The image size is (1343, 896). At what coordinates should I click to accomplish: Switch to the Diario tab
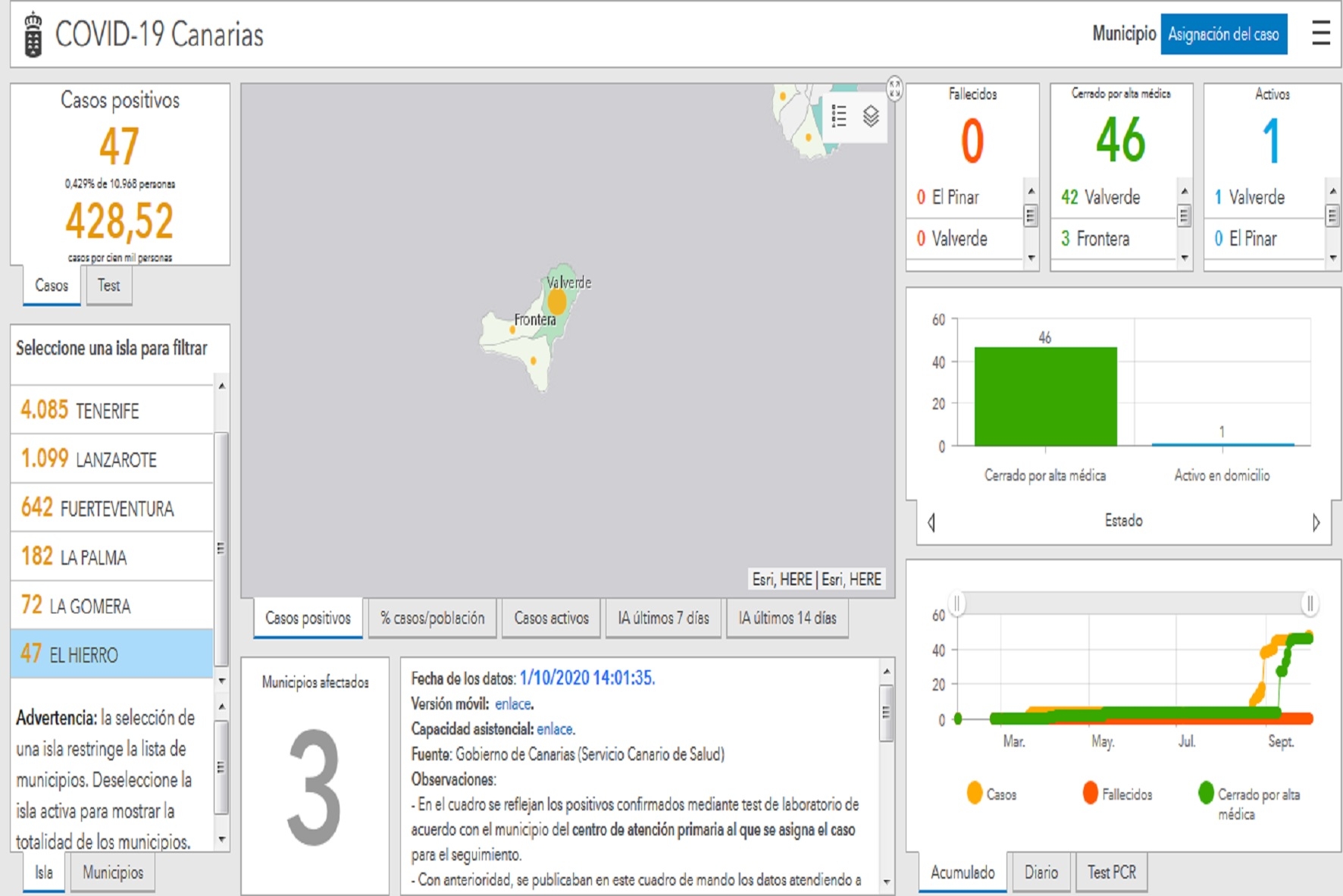pyautogui.click(x=1041, y=873)
